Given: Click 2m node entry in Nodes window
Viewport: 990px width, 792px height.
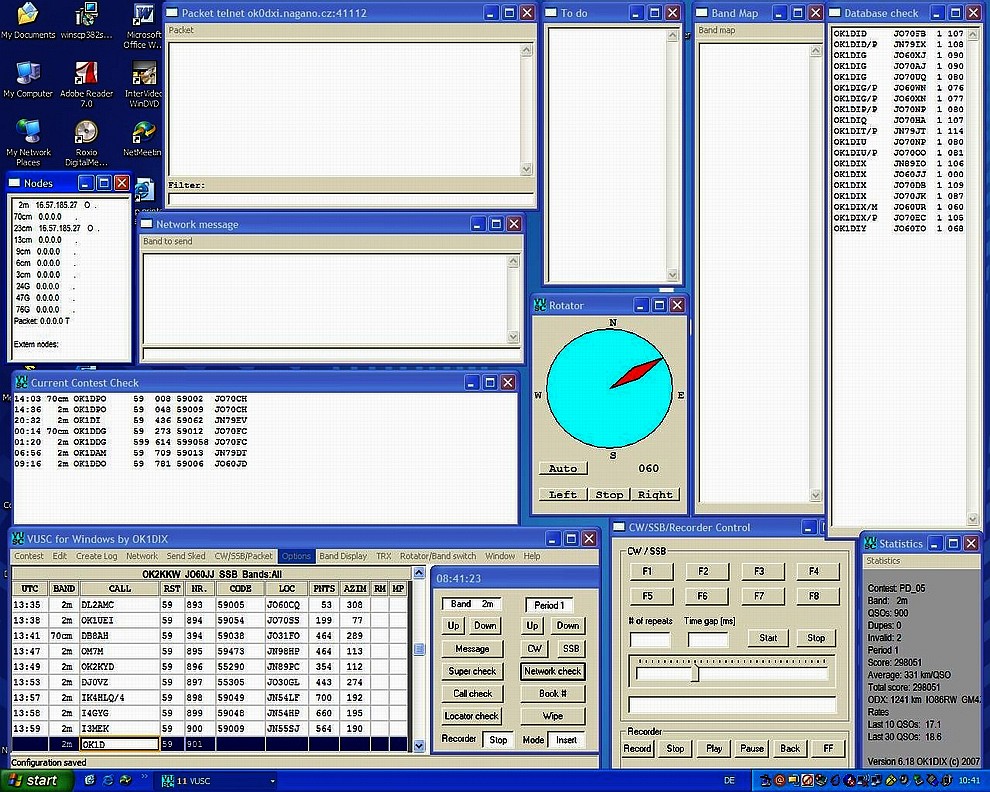Looking at the screenshot, I should click(57, 205).
